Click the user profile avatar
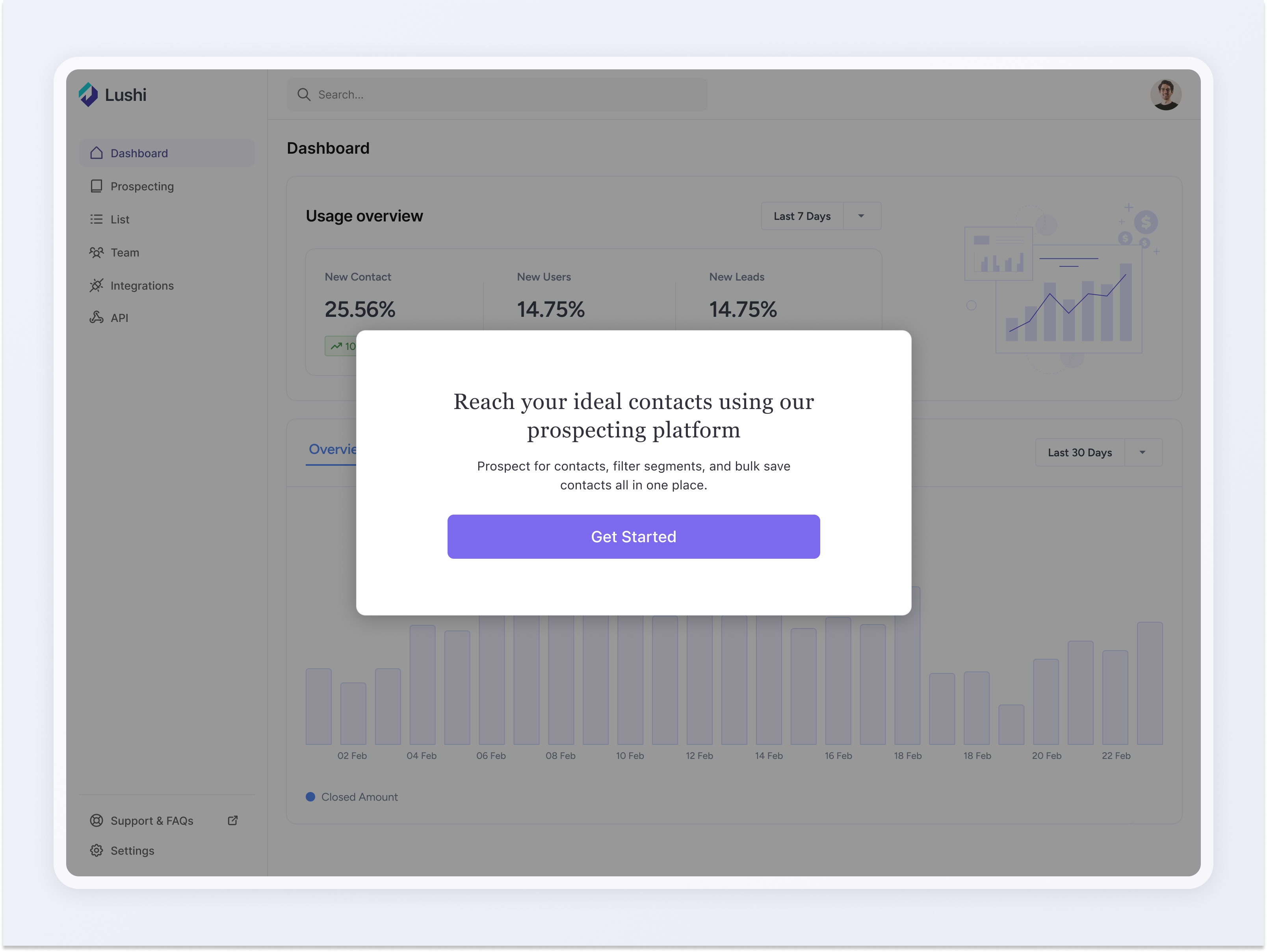 (1166, 94)
